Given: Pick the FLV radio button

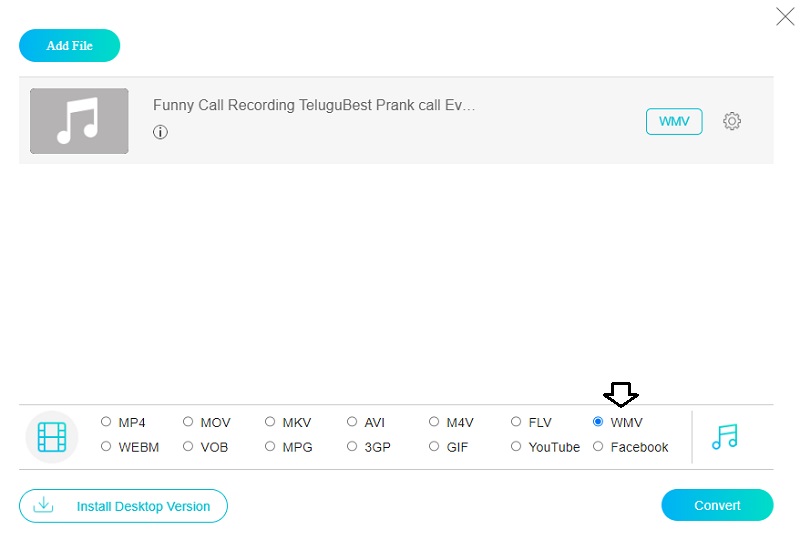Looking at the screenshot, I should pos(516,422).
